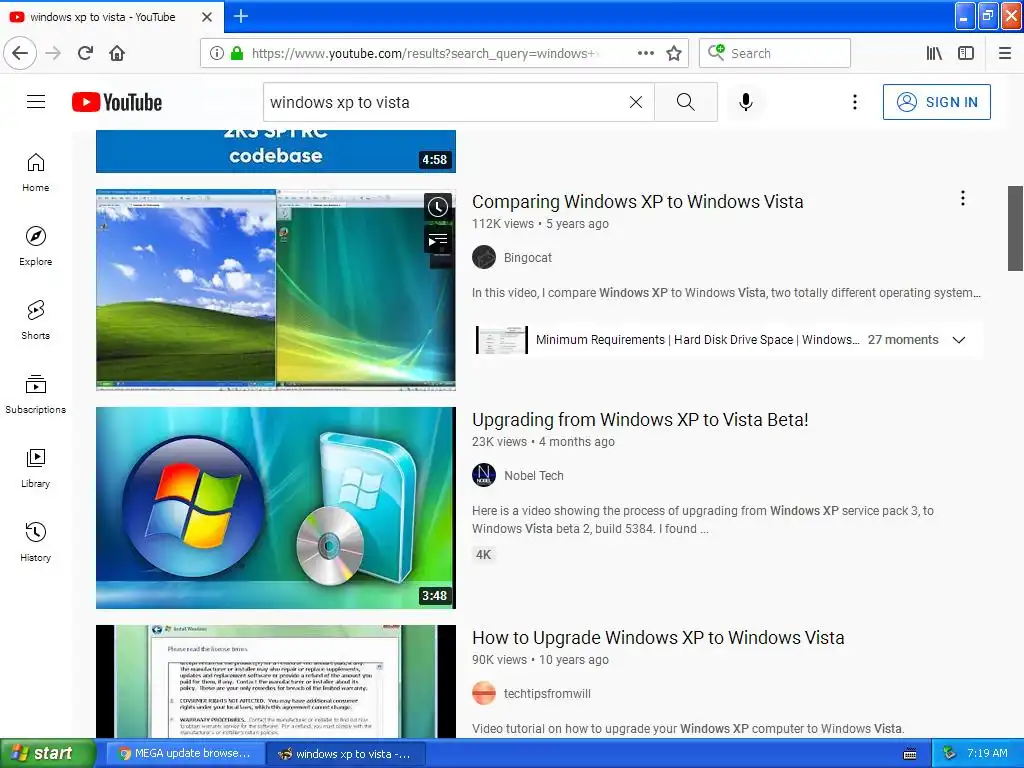Open Shorts in YouTube sidebar
1024x768 pixels.
pos(36,320)
